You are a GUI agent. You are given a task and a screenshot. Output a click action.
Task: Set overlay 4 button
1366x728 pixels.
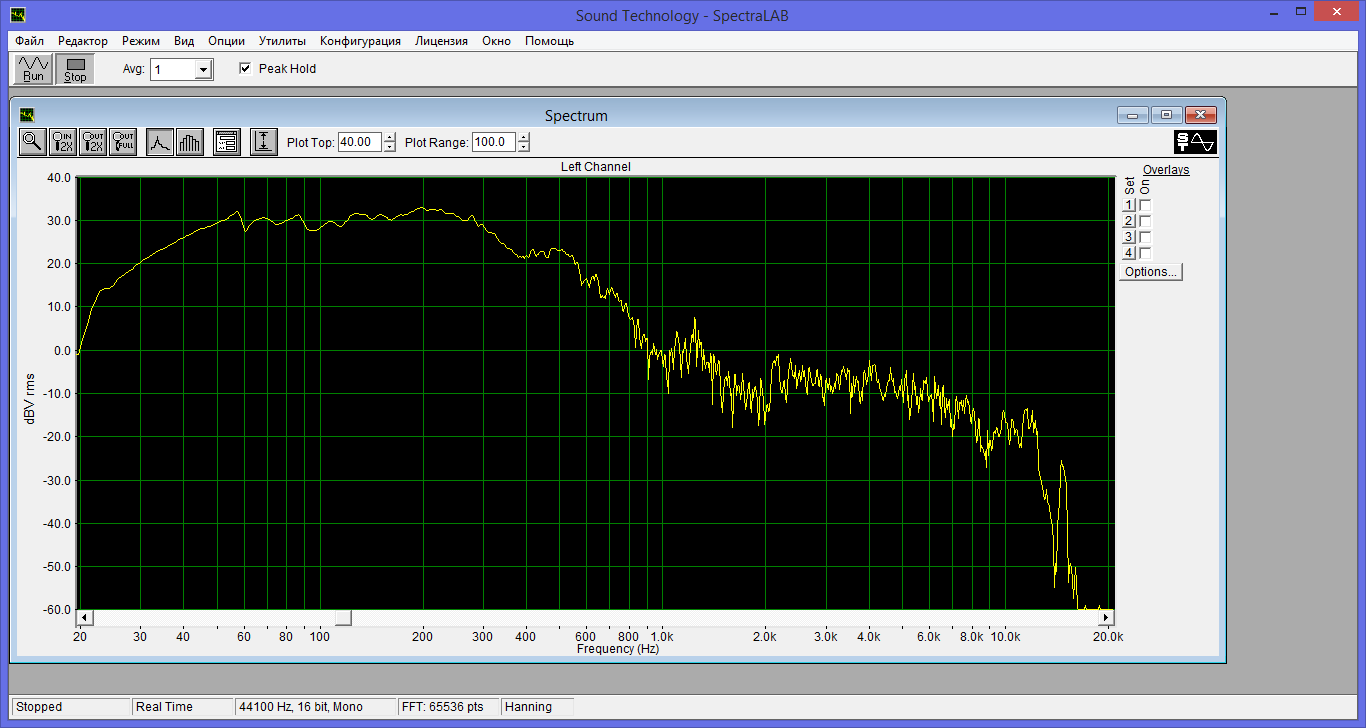(x=1129, y=253)
